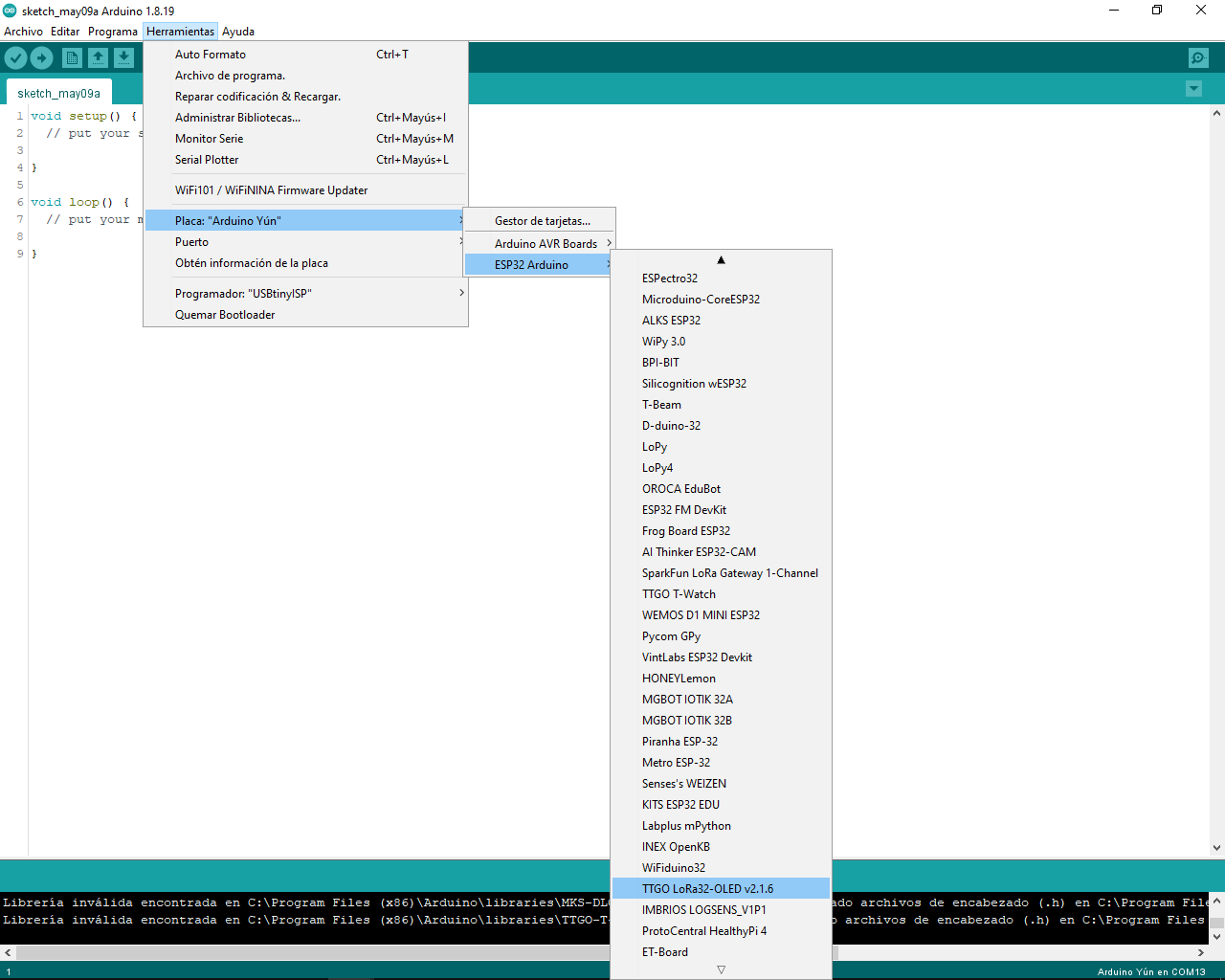1225x980 pixels.
Task: Open Administrar Bibliotecas
Action: tap(305, 118)
